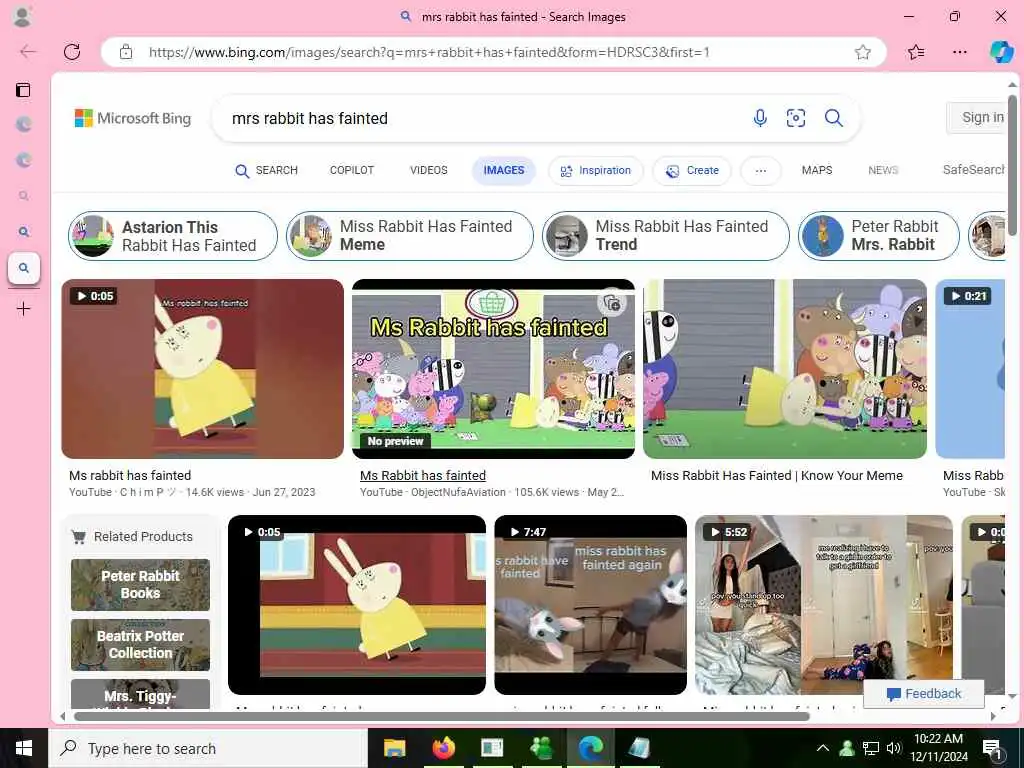Open underlined Ms Rabbit has fainted link
Image resolution: width=1024 pixels, height=768 pixels.
click(x=423, y=475)
